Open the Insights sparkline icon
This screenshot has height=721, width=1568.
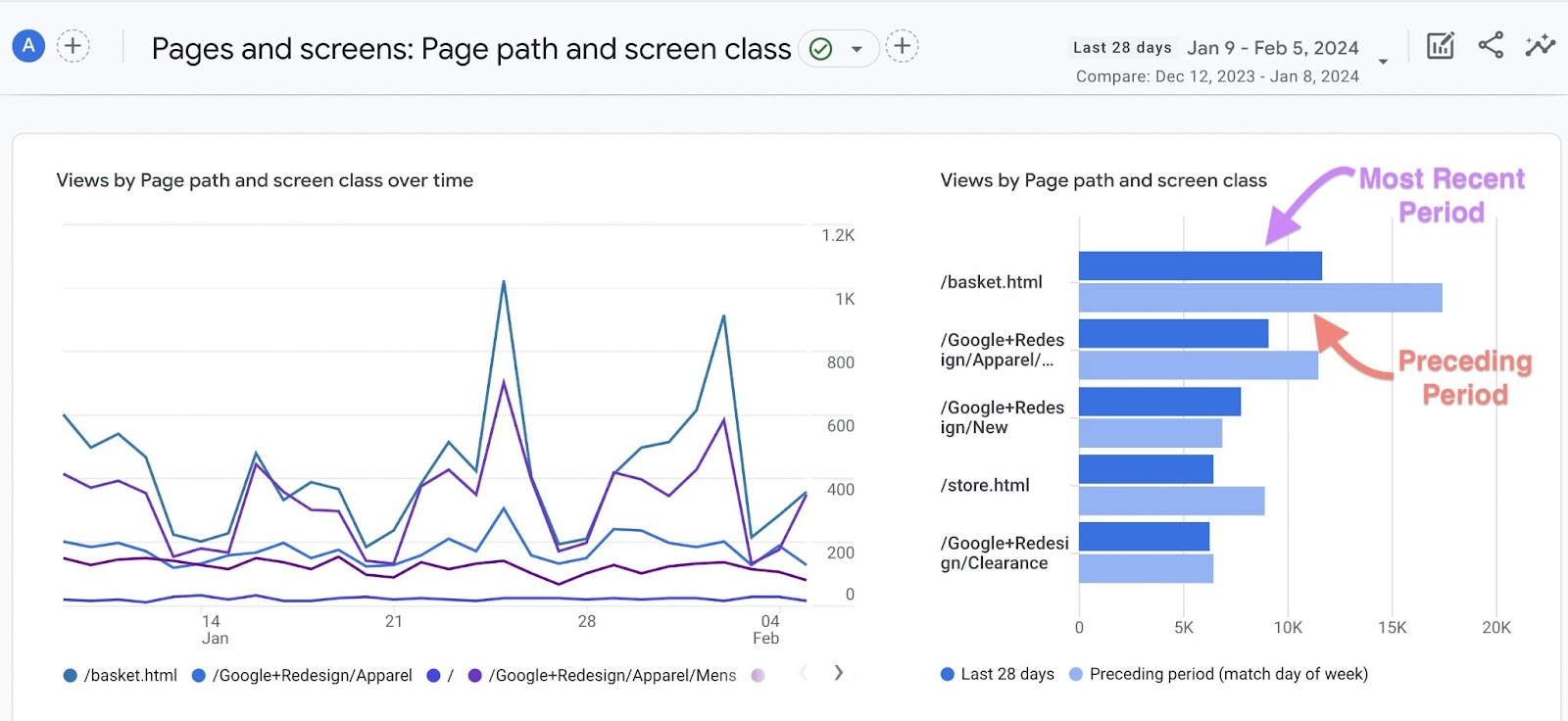tap(1540, 45)
